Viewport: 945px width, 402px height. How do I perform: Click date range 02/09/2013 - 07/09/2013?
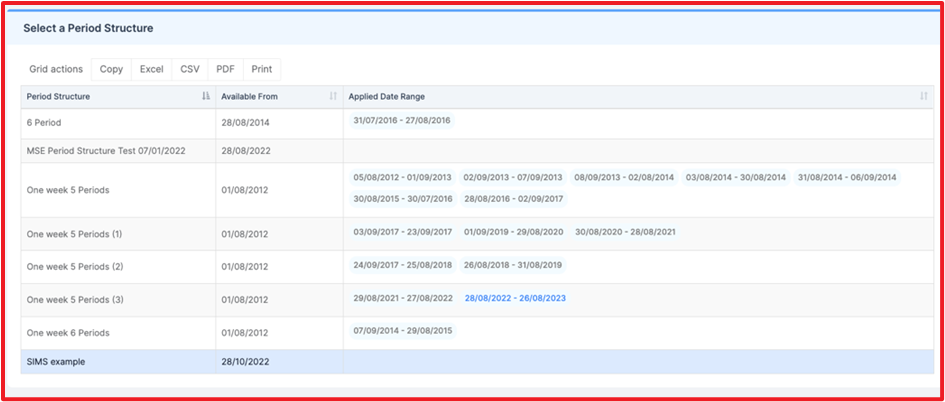513,178
